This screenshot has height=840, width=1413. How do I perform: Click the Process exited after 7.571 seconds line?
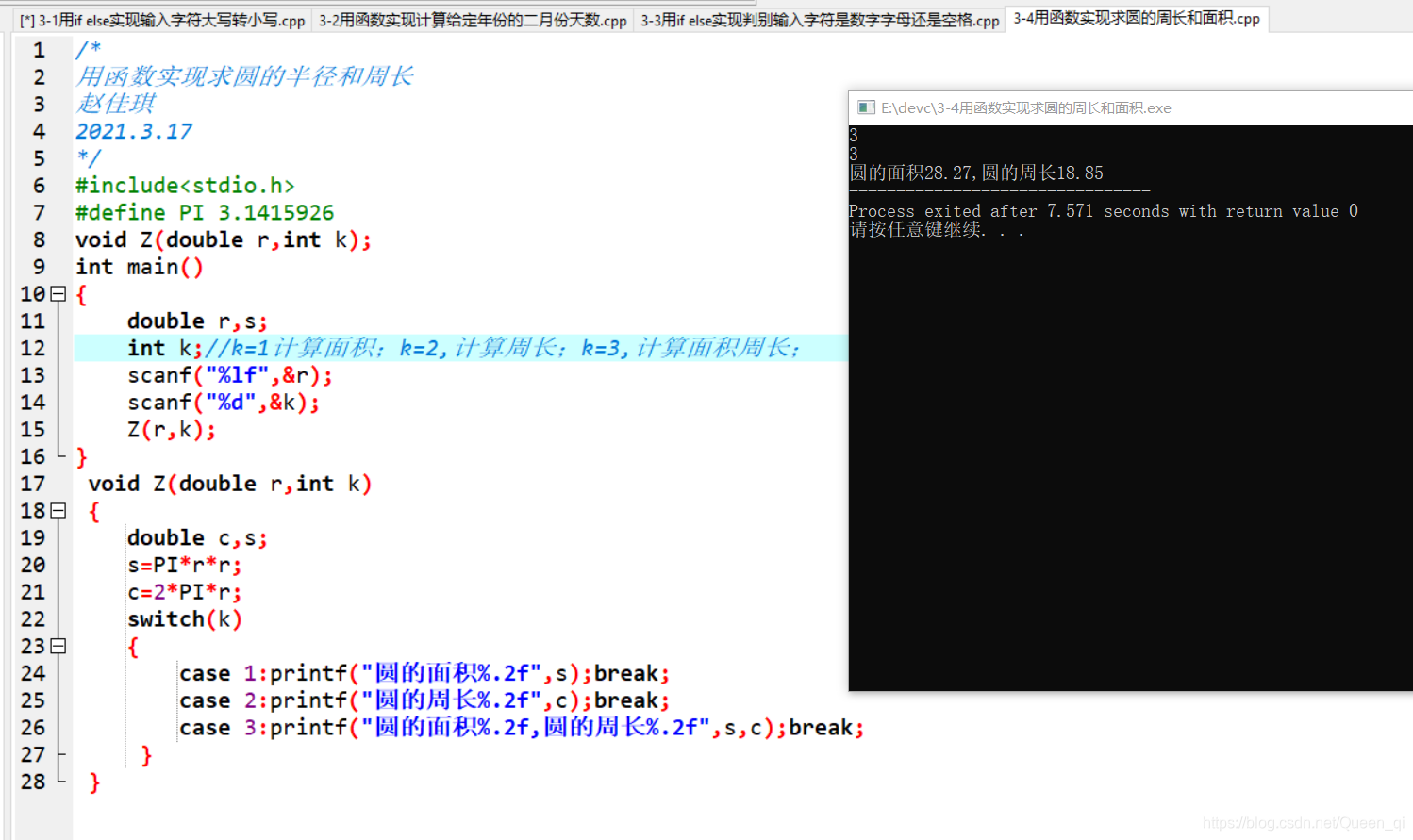click(x=1104, y=211)
